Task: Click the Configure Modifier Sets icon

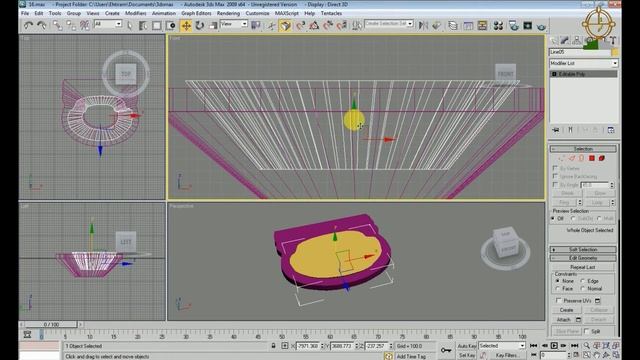Action: (x=611, y=130)
